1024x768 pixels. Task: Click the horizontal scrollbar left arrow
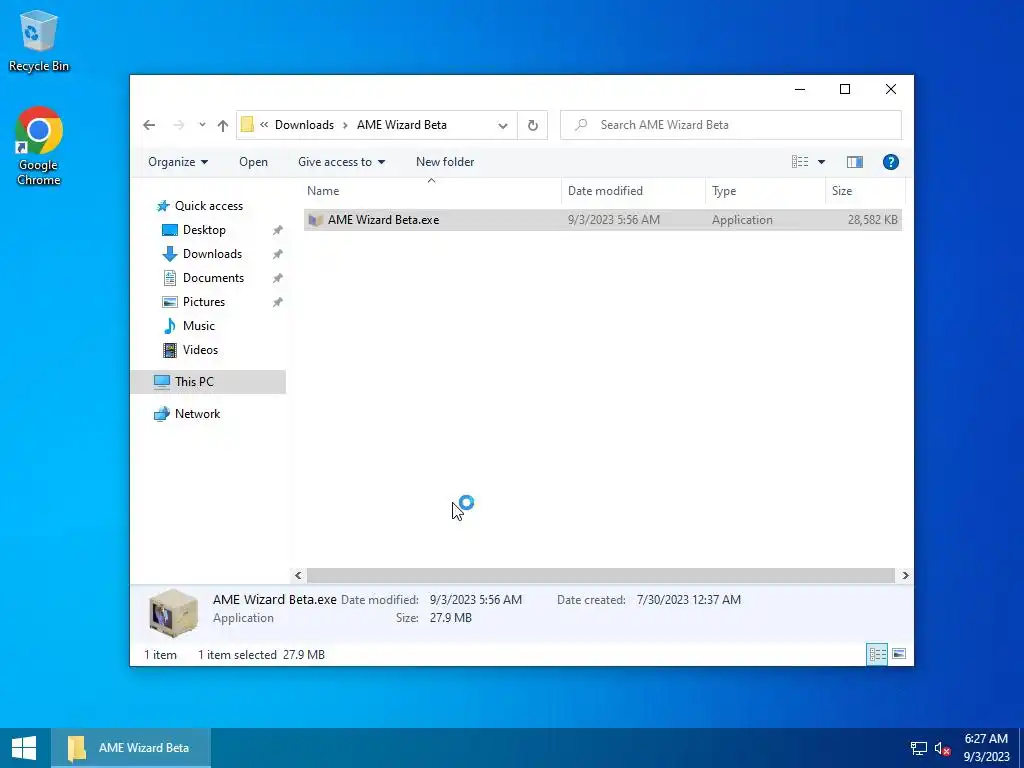tap(298, 575)
